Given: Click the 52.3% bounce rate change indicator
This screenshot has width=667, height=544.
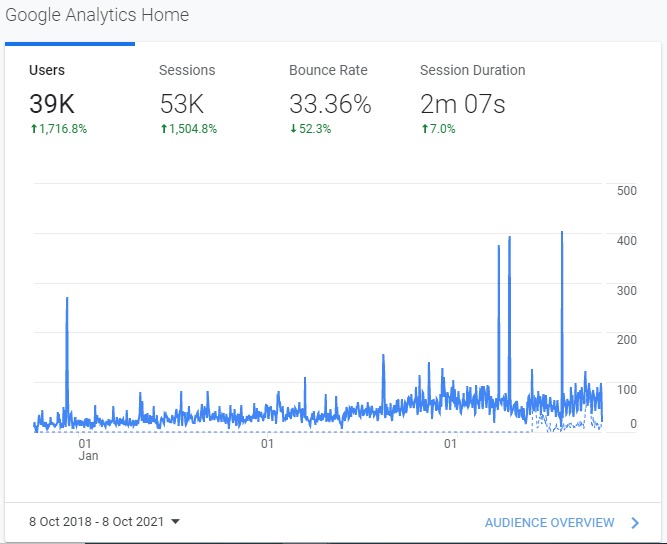Looking at the screenshot, I should point(311,128).
